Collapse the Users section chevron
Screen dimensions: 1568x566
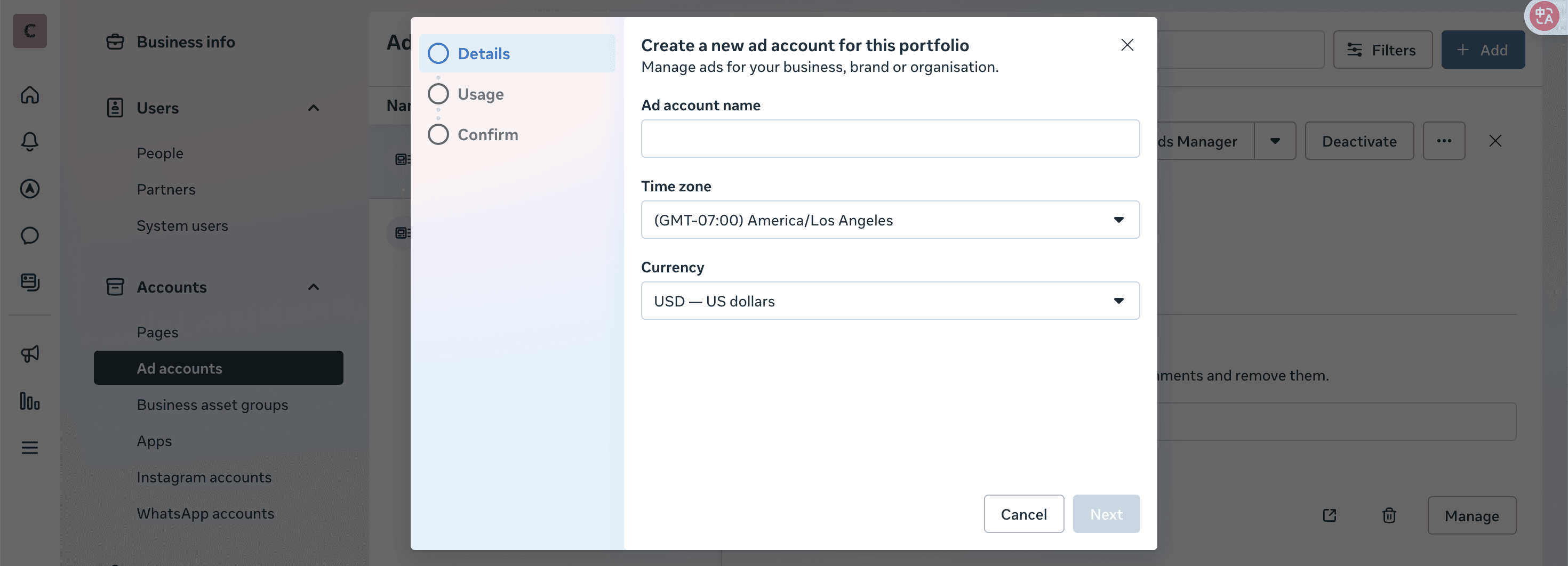[x=314, y=108]
